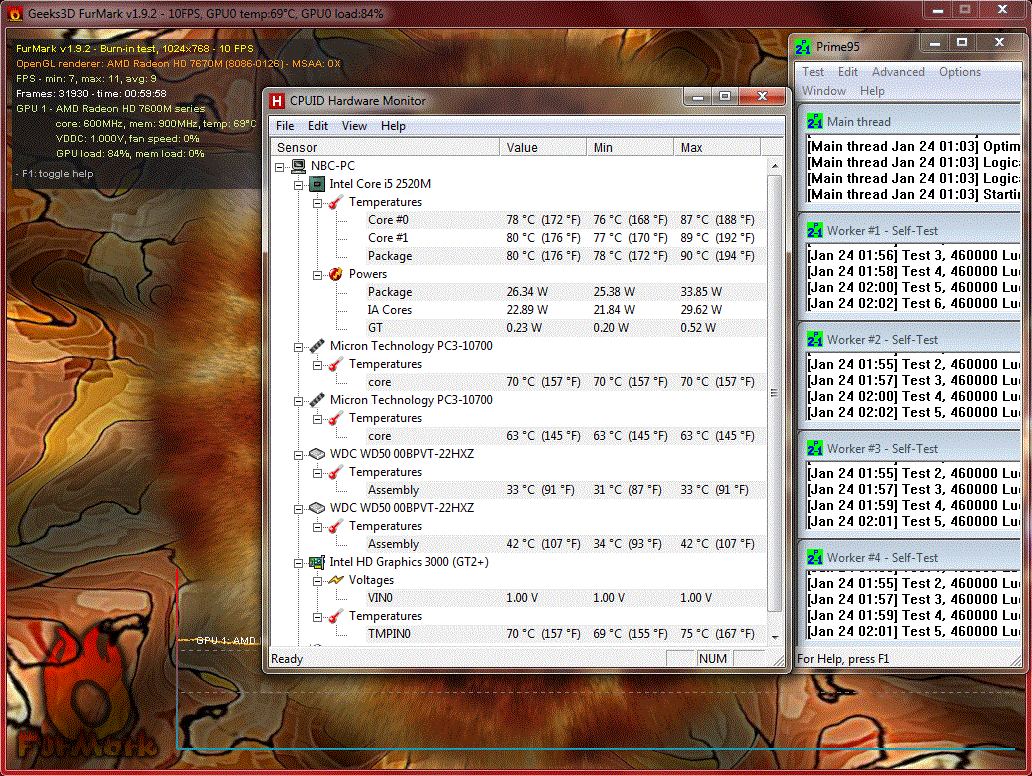
Task: Collapse the Intel HD Graphics 3000 node
Action: (x=298, y=563)
